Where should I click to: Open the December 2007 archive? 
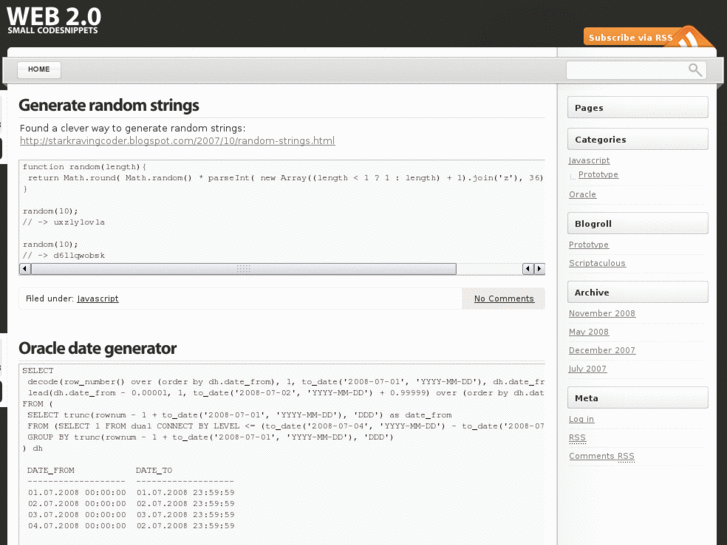(602, 350)
